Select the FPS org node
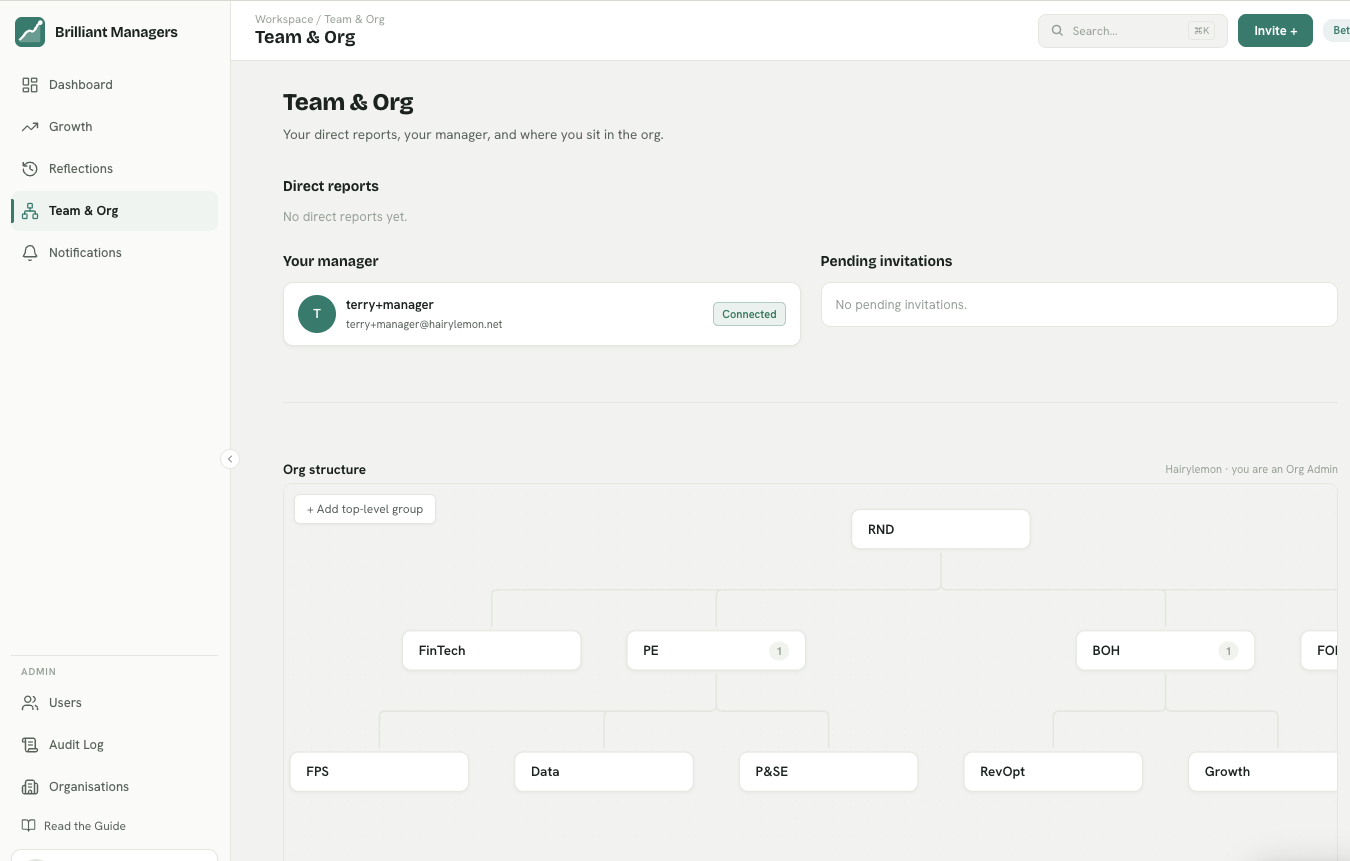The height and width of the screenshot is (861, 1350). click(x=379, y=771)
